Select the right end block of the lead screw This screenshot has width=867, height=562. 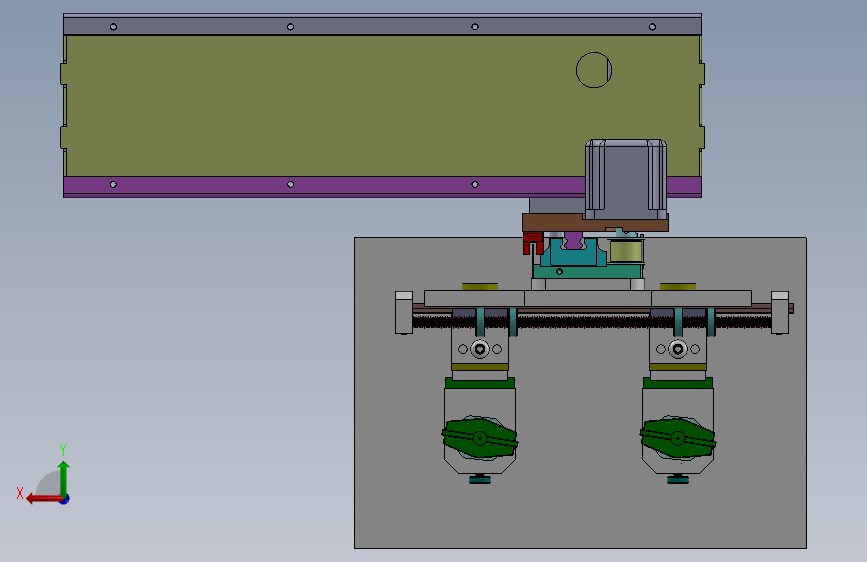click(x=780, y=313)
